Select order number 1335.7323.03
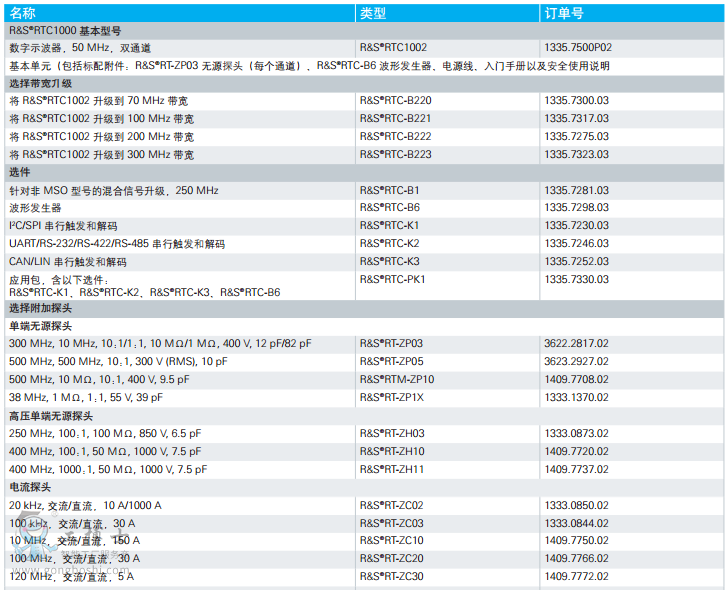The width and height of the screenshot is (728, 590). (576, 155)
